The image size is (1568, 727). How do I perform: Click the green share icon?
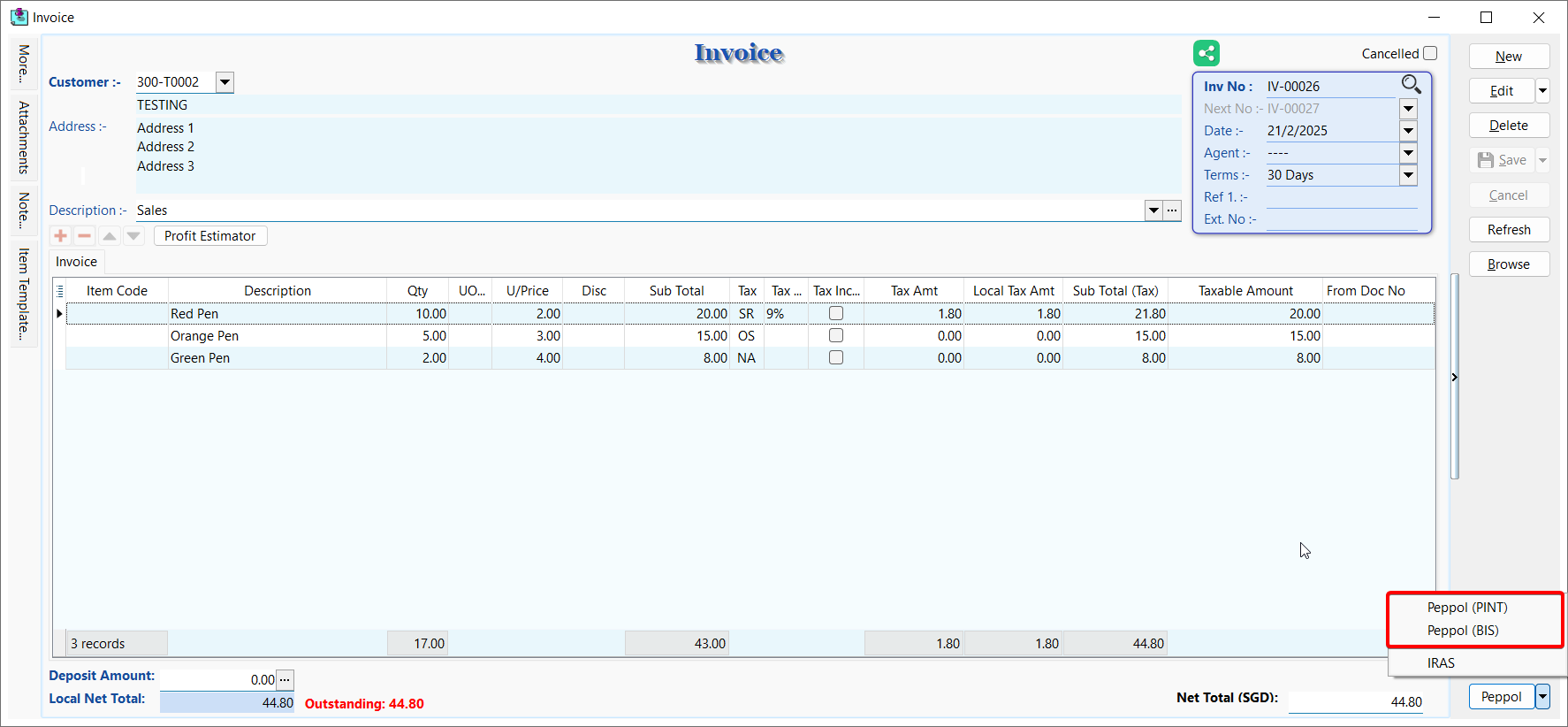(1206, 53)
